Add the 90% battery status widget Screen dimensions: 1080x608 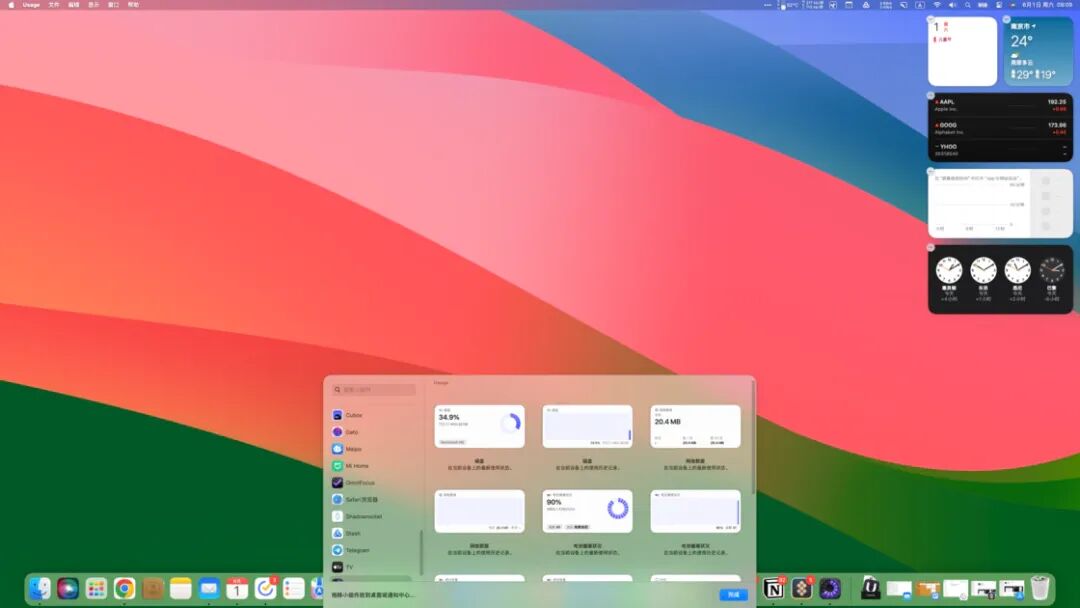click(x=587, y=511)
